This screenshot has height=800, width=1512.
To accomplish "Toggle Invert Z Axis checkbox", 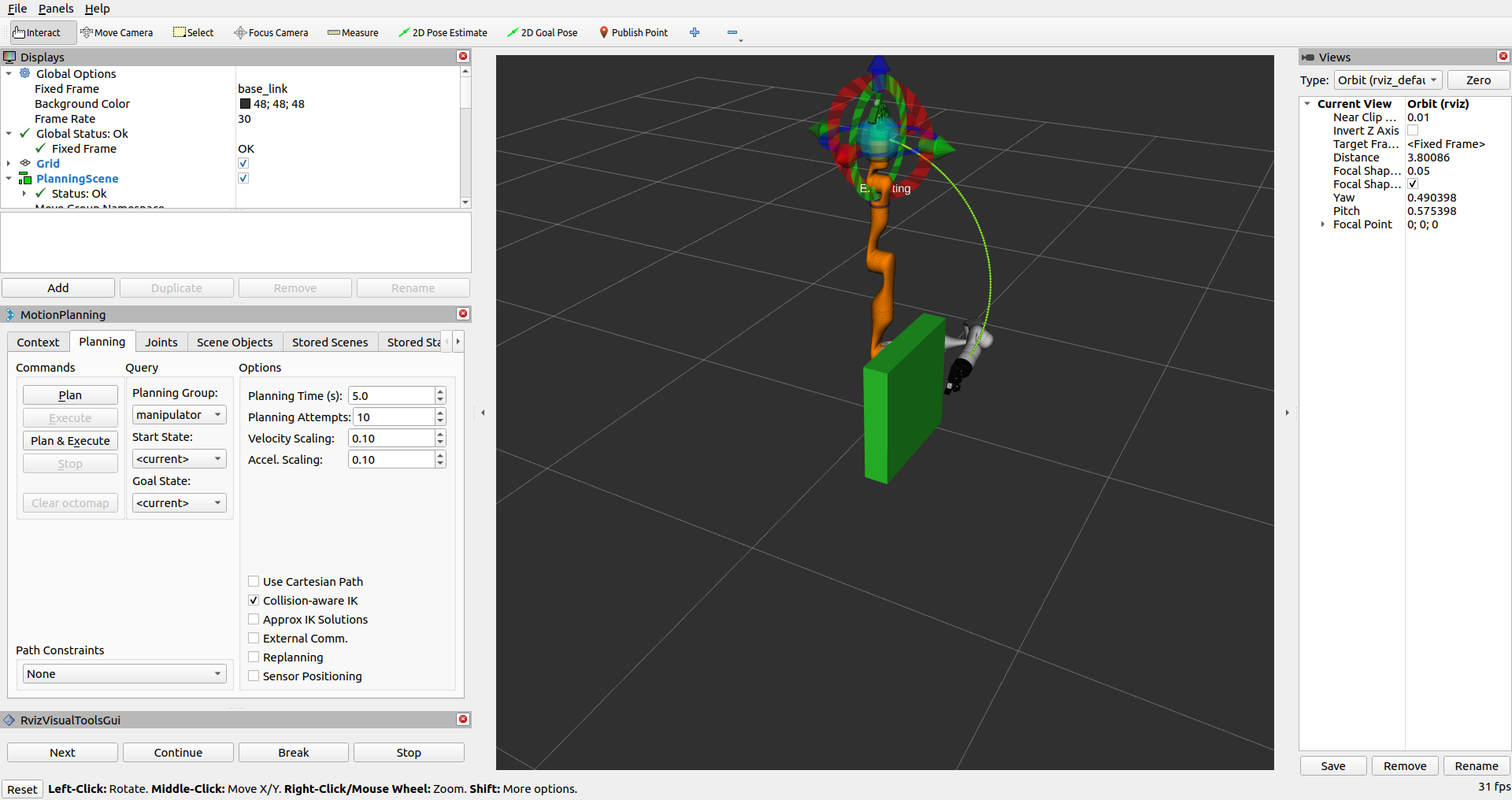I will click(x=1413, y=131).
